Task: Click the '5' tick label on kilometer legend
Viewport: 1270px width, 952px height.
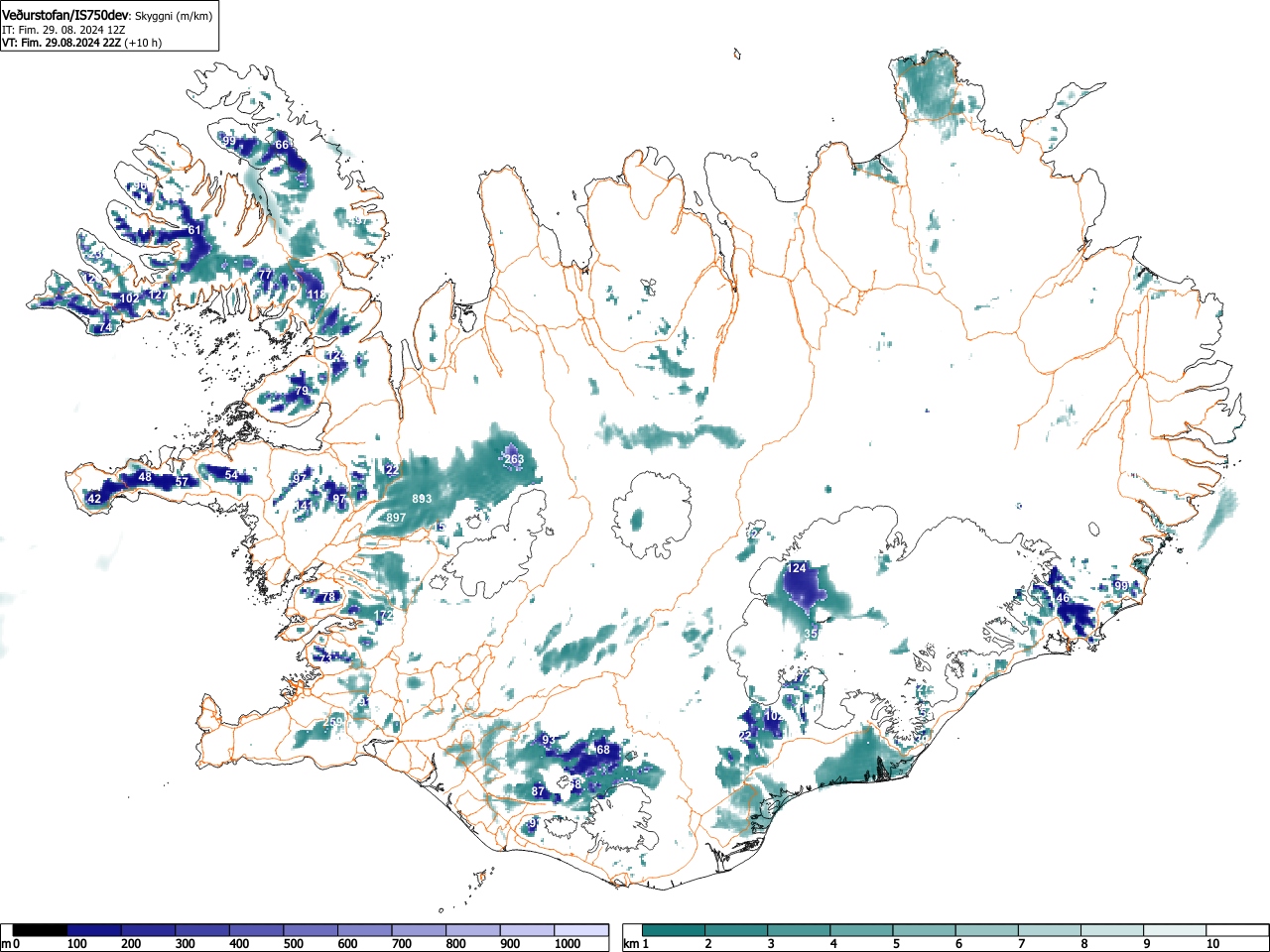Action: [x=896, y=944]
